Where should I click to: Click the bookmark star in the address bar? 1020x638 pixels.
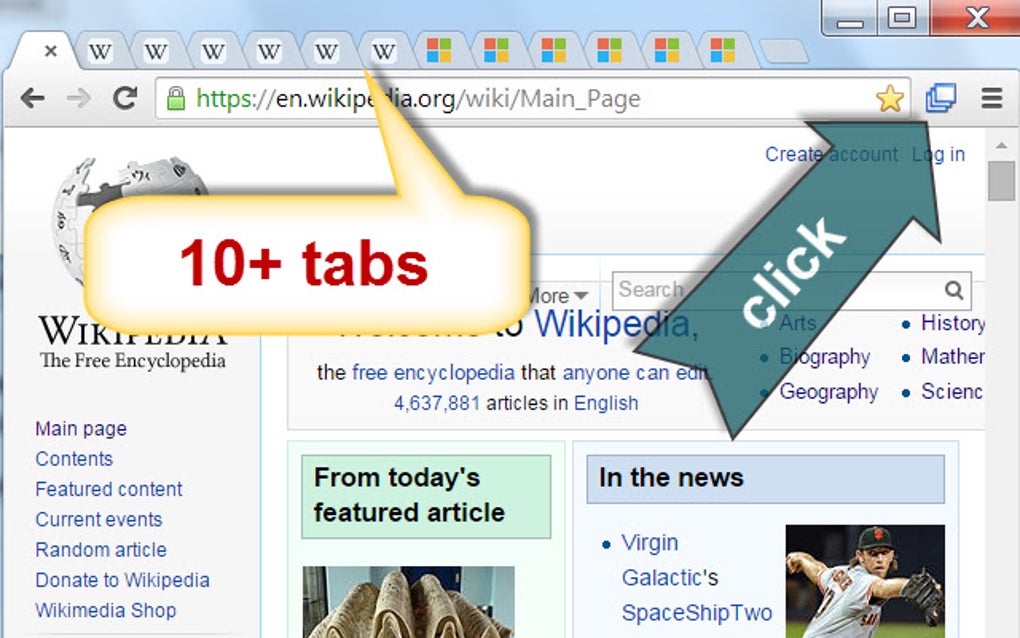pyautogui.click(x=889, y=98)
